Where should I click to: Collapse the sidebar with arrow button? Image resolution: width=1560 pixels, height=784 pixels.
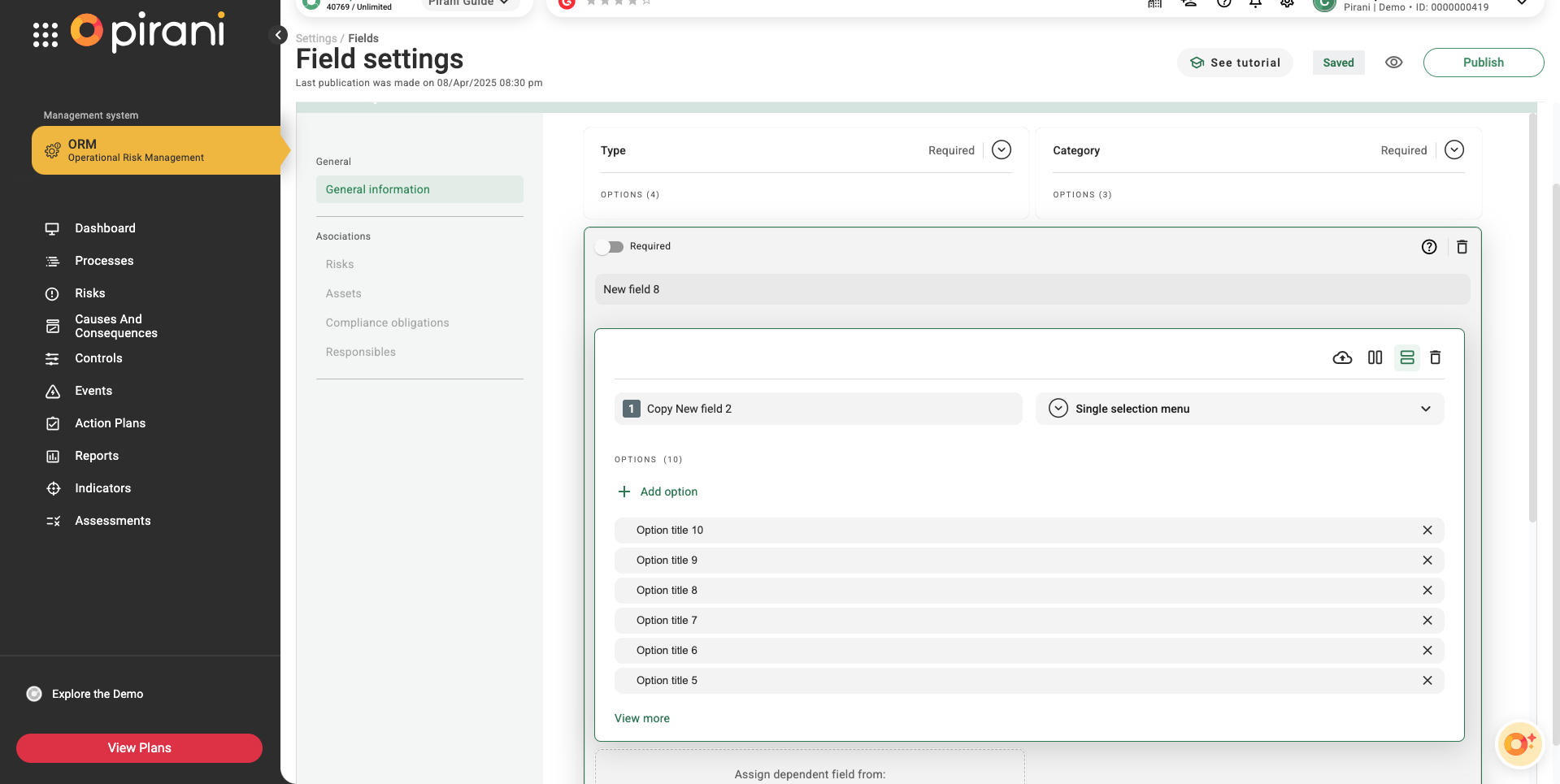278,35
